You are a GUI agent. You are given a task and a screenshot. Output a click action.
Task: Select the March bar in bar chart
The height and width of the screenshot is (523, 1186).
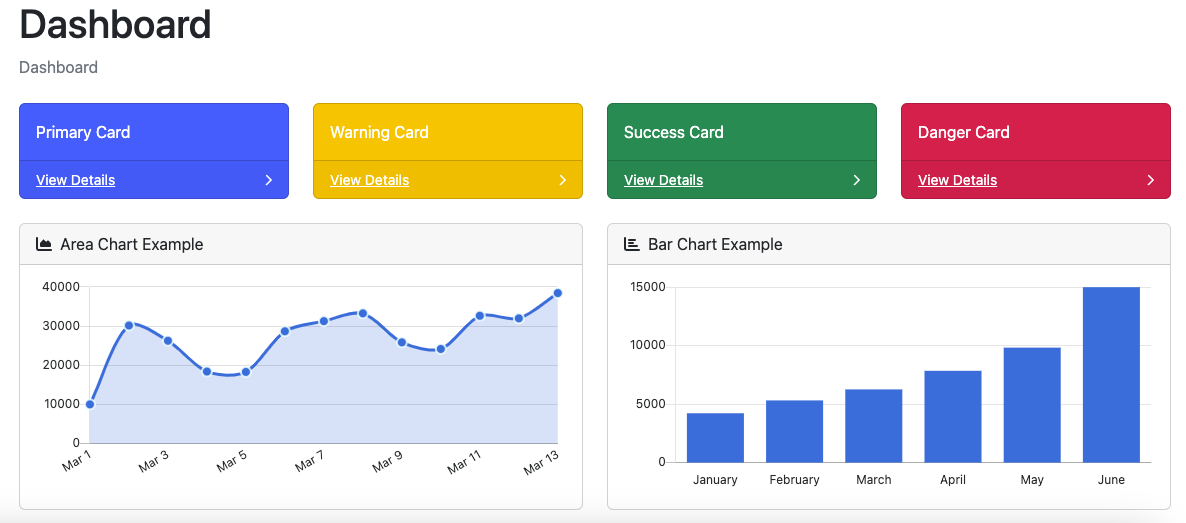pyautogui.click(x=873, y=426)
